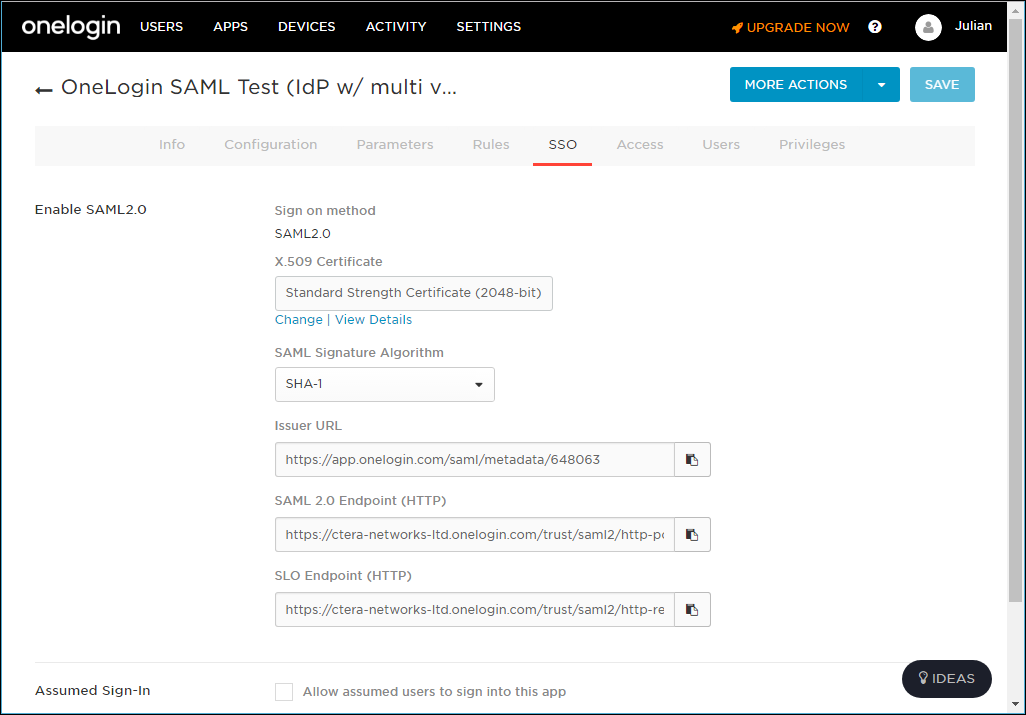Click the 'X.509 Certificate' label
The image size is (1026, 715).
[328, 262]
